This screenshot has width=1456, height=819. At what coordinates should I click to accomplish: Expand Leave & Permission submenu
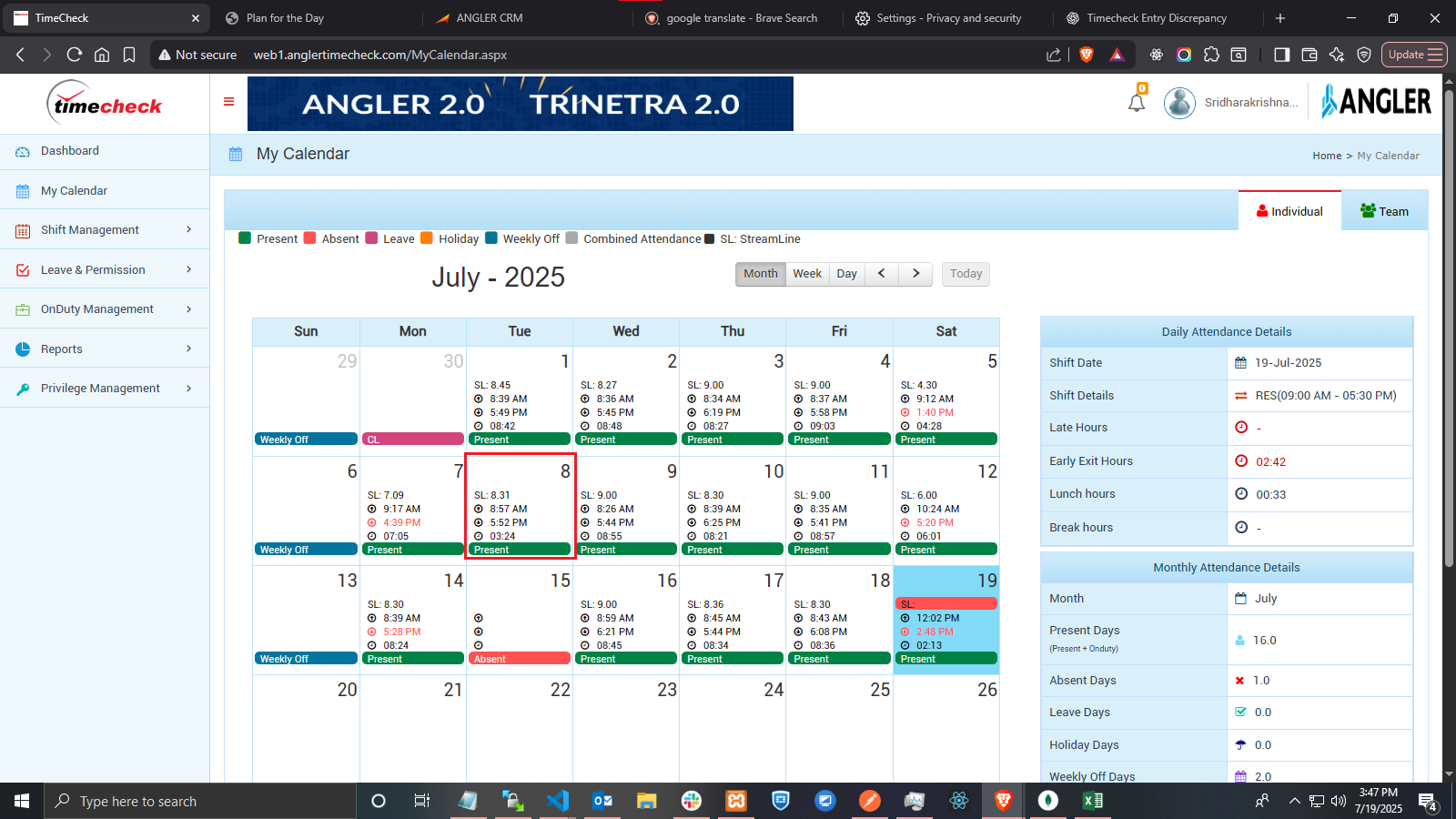105,270
